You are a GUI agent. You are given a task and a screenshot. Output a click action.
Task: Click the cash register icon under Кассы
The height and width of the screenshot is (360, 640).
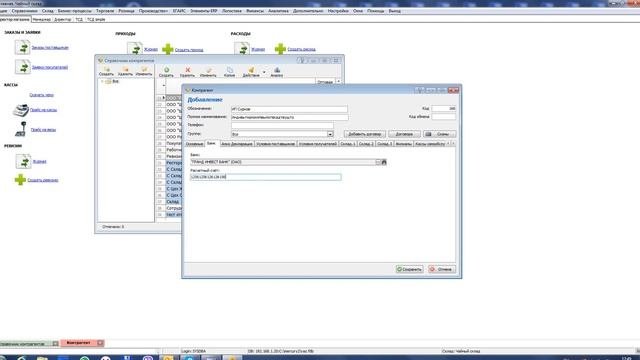click(21, 110)
